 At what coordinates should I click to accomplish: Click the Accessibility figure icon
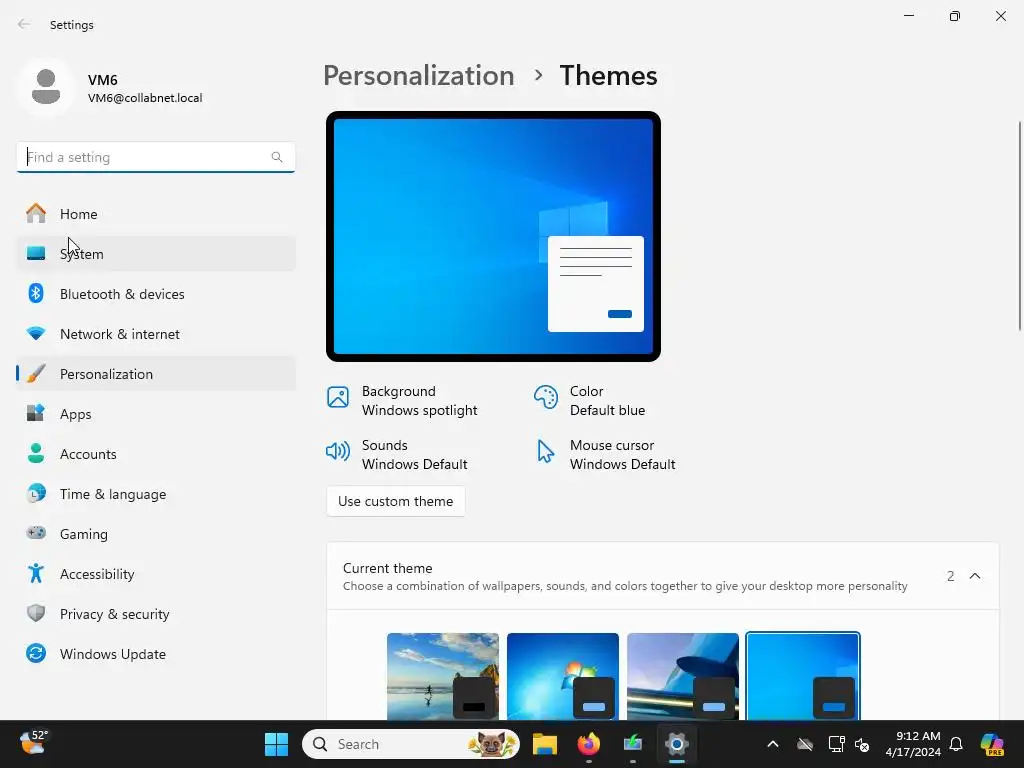point(36,573)
